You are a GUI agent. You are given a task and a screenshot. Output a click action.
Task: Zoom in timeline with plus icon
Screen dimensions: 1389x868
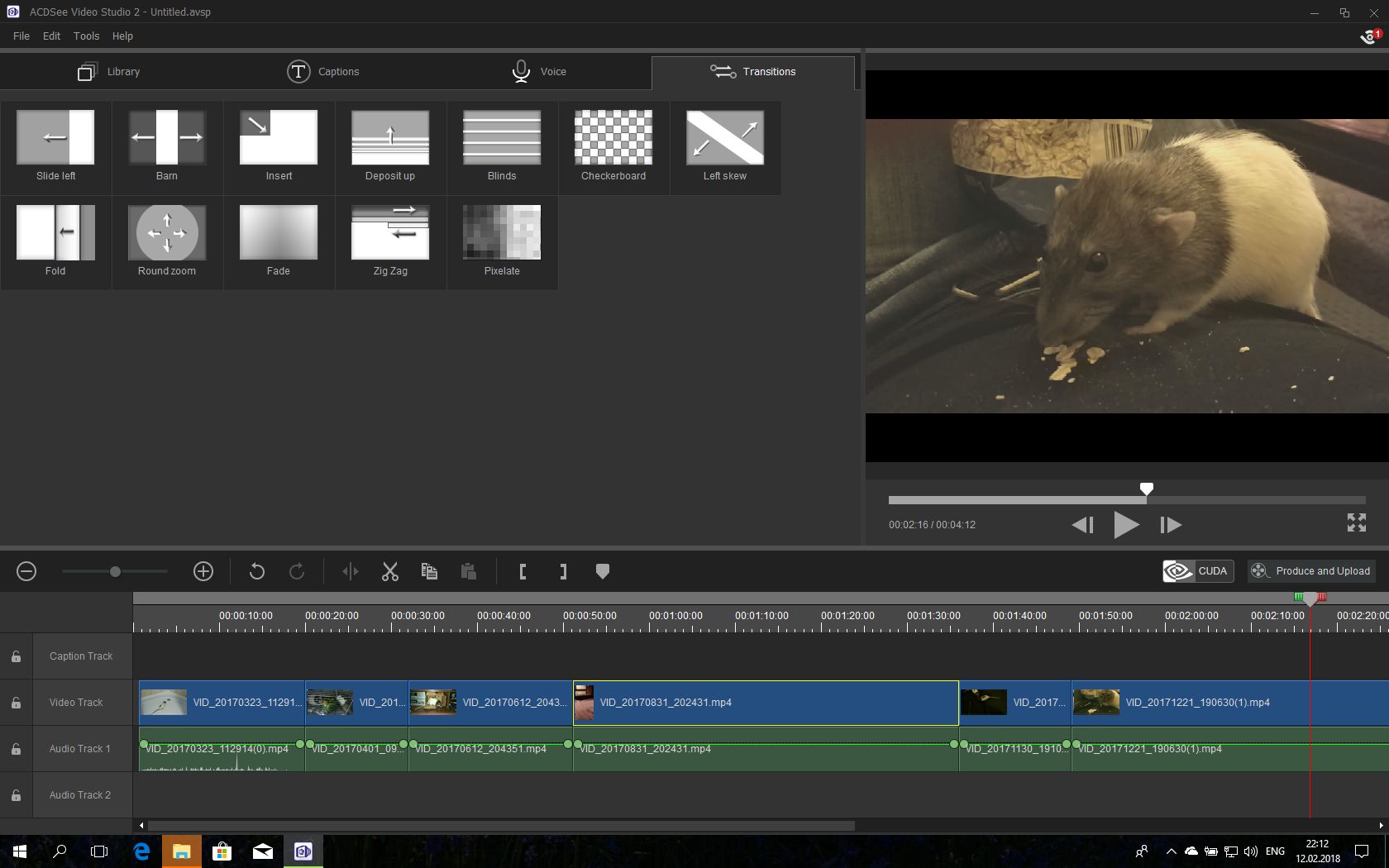point(203,571)
